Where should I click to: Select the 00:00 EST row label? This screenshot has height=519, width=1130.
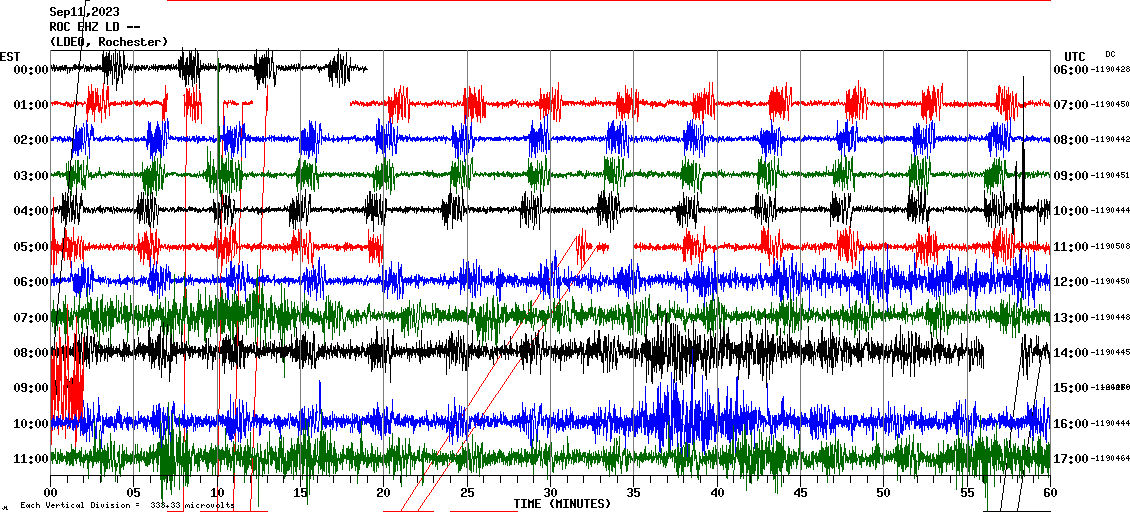(31, 70)
